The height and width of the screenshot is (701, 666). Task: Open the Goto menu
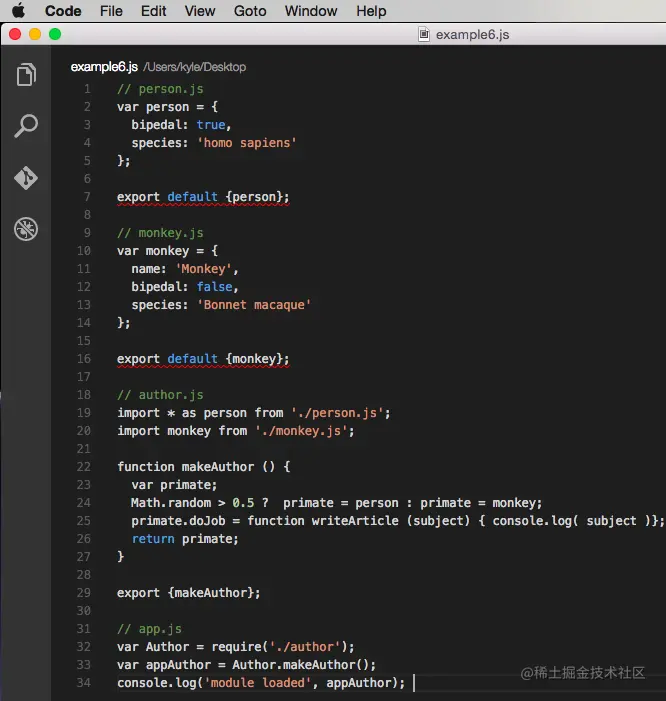coord(250,11)
